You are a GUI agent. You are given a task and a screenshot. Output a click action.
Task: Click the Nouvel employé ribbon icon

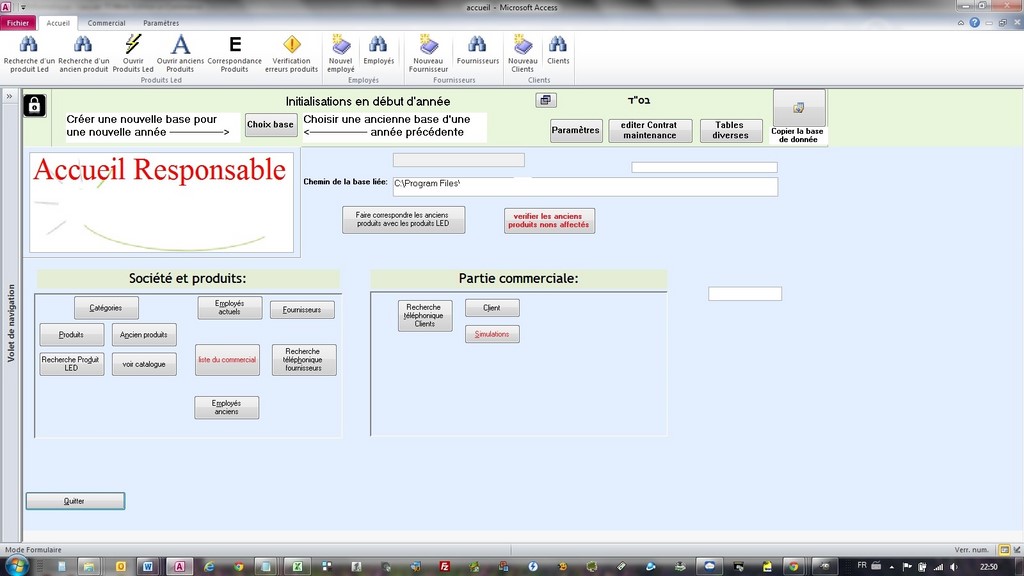(341, 45)
